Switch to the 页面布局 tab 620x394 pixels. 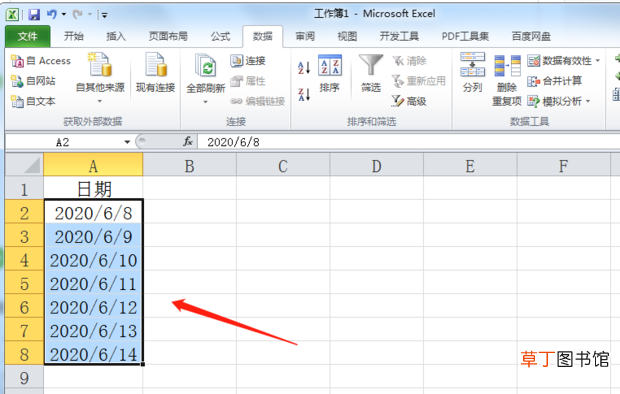(x=168, y=36)
